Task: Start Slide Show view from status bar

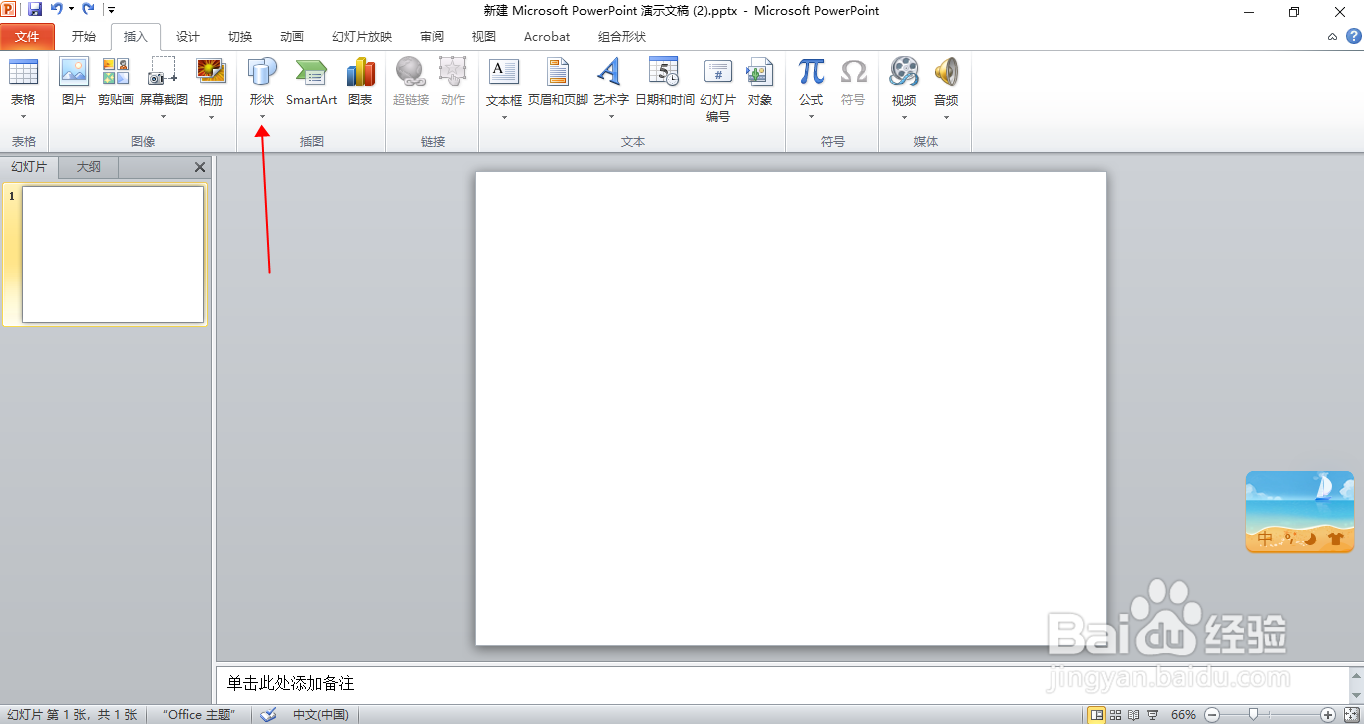Action: point(1154,714)
